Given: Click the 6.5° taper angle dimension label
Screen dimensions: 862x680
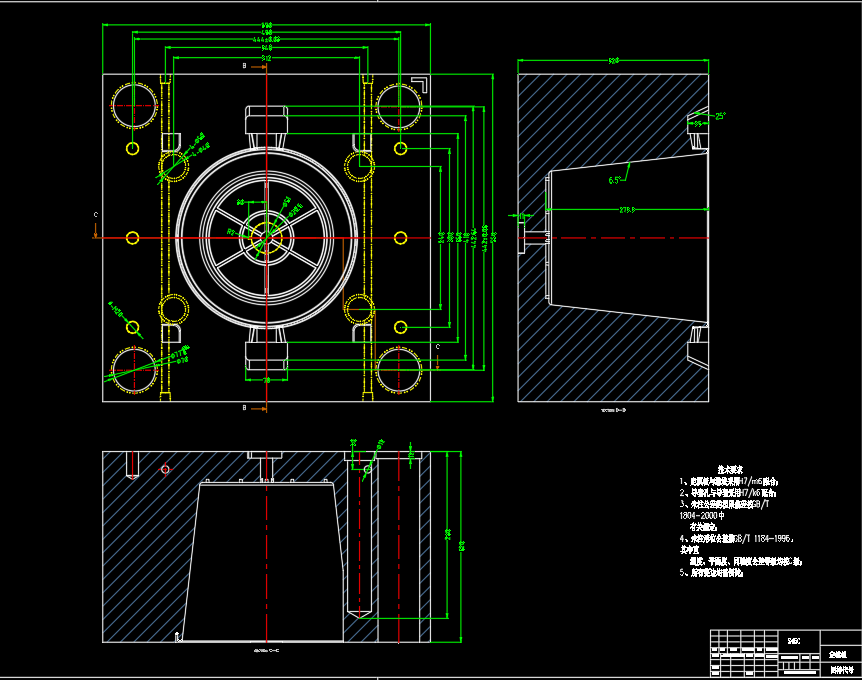Looking at the screenshot, I should pyautogui.click(x=615, y=180).
